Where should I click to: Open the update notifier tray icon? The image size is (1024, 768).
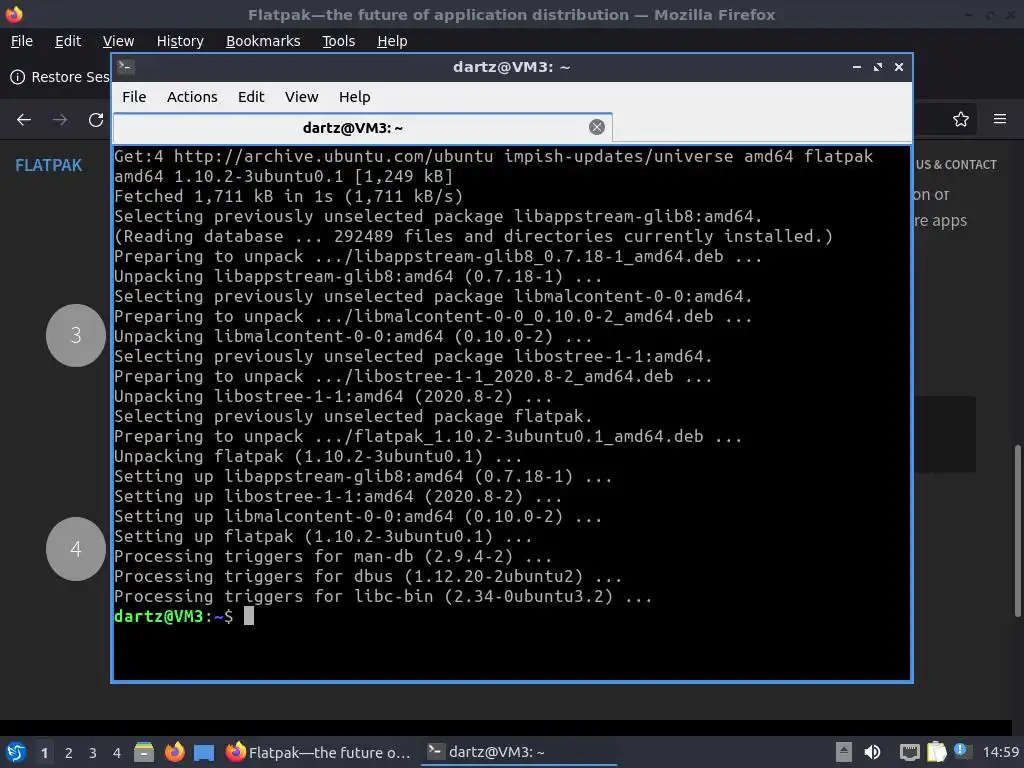pos(961,751)
